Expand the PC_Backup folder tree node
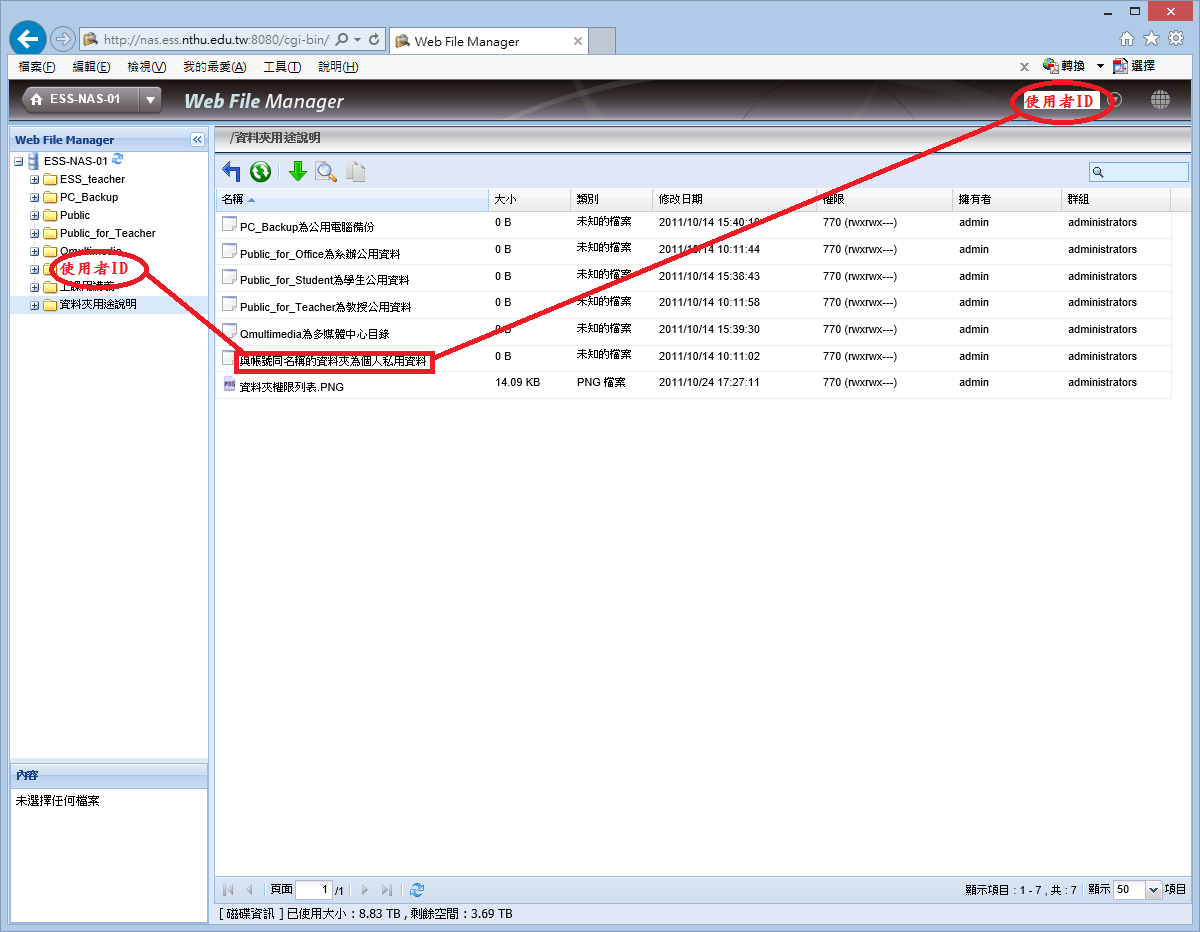This screenshot has width=1200, height=932. coord(35,198)
